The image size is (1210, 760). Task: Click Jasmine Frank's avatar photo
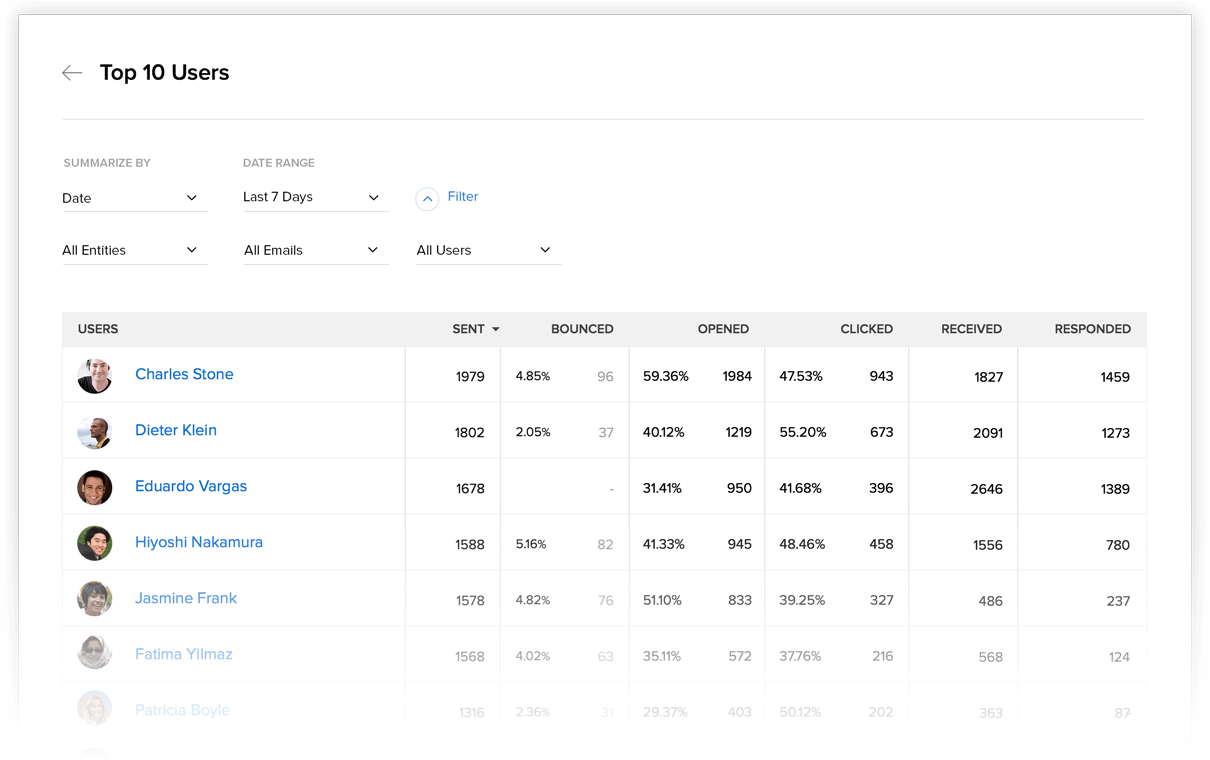point(95,600)
